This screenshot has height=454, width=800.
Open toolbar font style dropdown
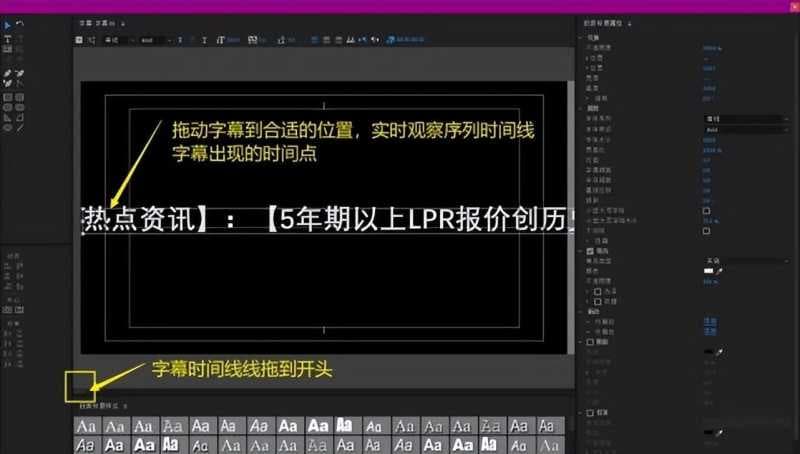tap(156, 40)
